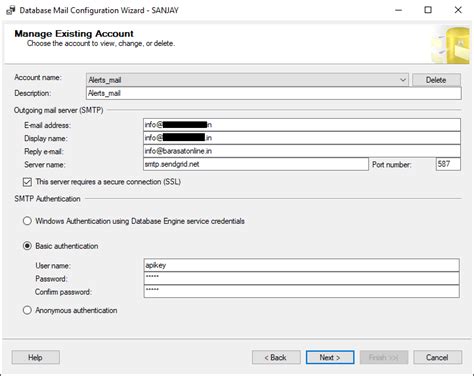Screen dimensions: 474x376
Task: Click the Display name field
Action: click(x=302, y=138)
